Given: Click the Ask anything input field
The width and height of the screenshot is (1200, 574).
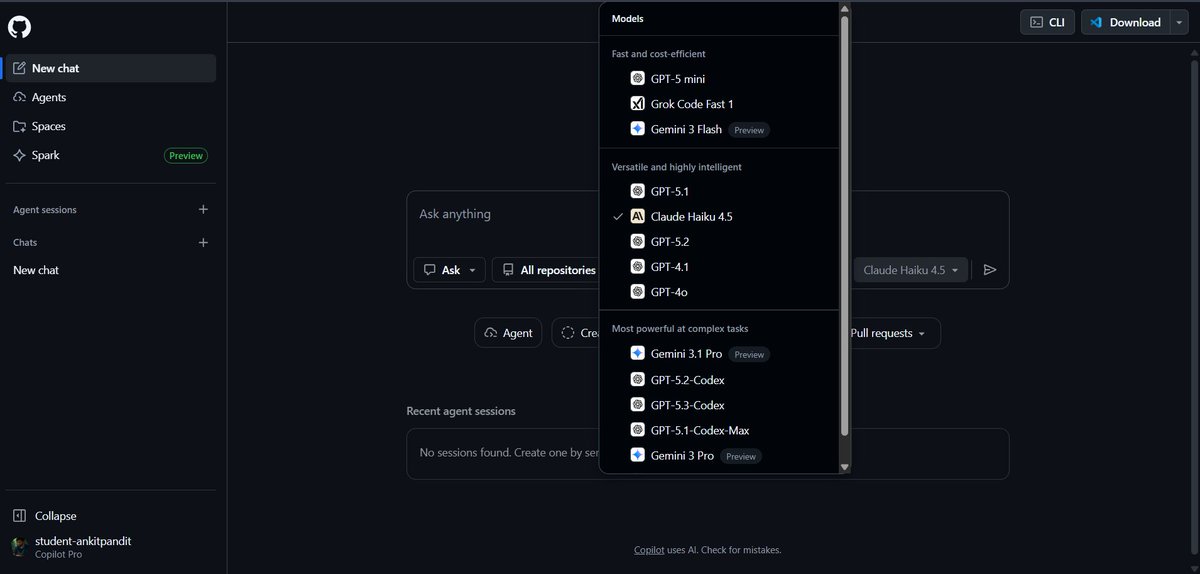Looking at the screenshot, I should pyautogui.click(x=707, y=214).
